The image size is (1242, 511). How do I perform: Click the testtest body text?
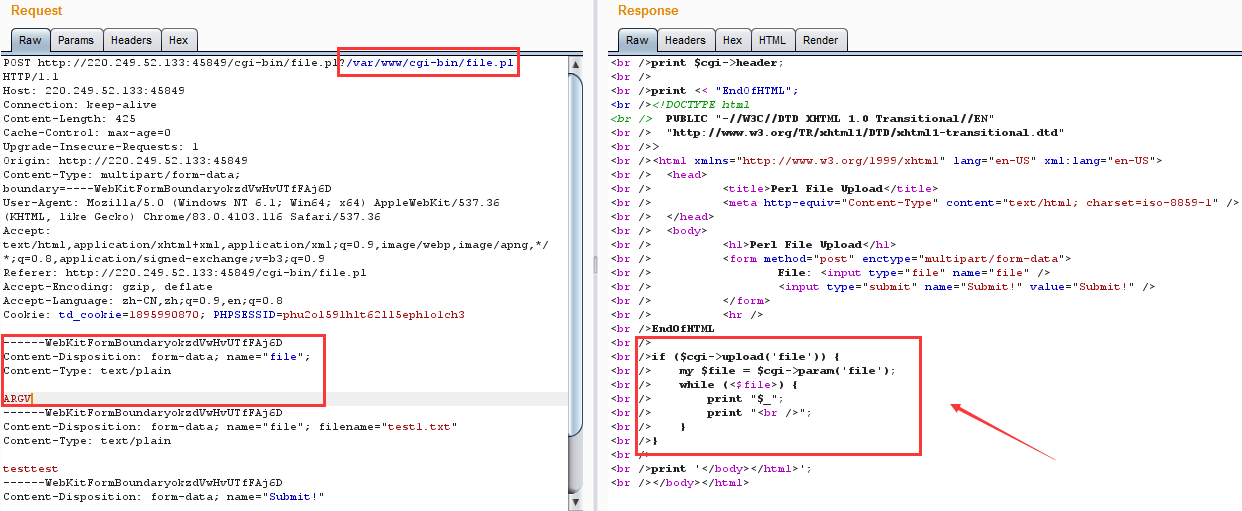(x=30, y=469)
